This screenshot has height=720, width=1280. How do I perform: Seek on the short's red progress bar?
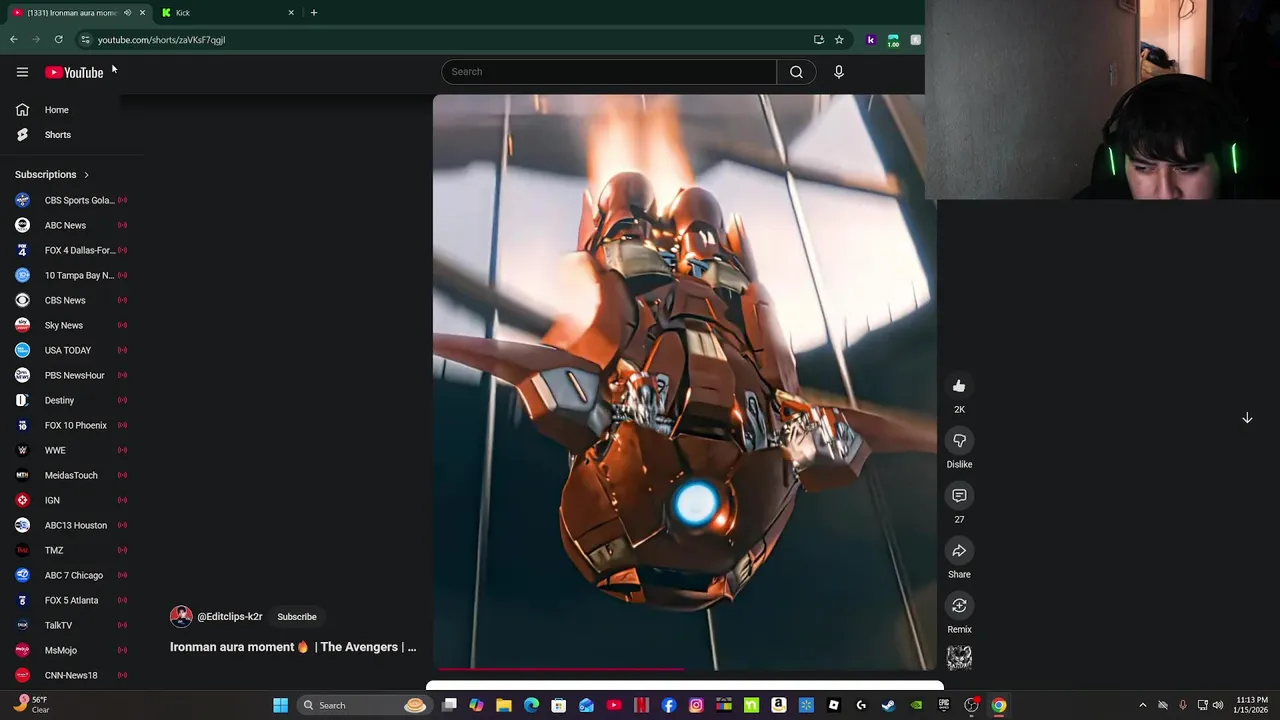coord(685,669)
